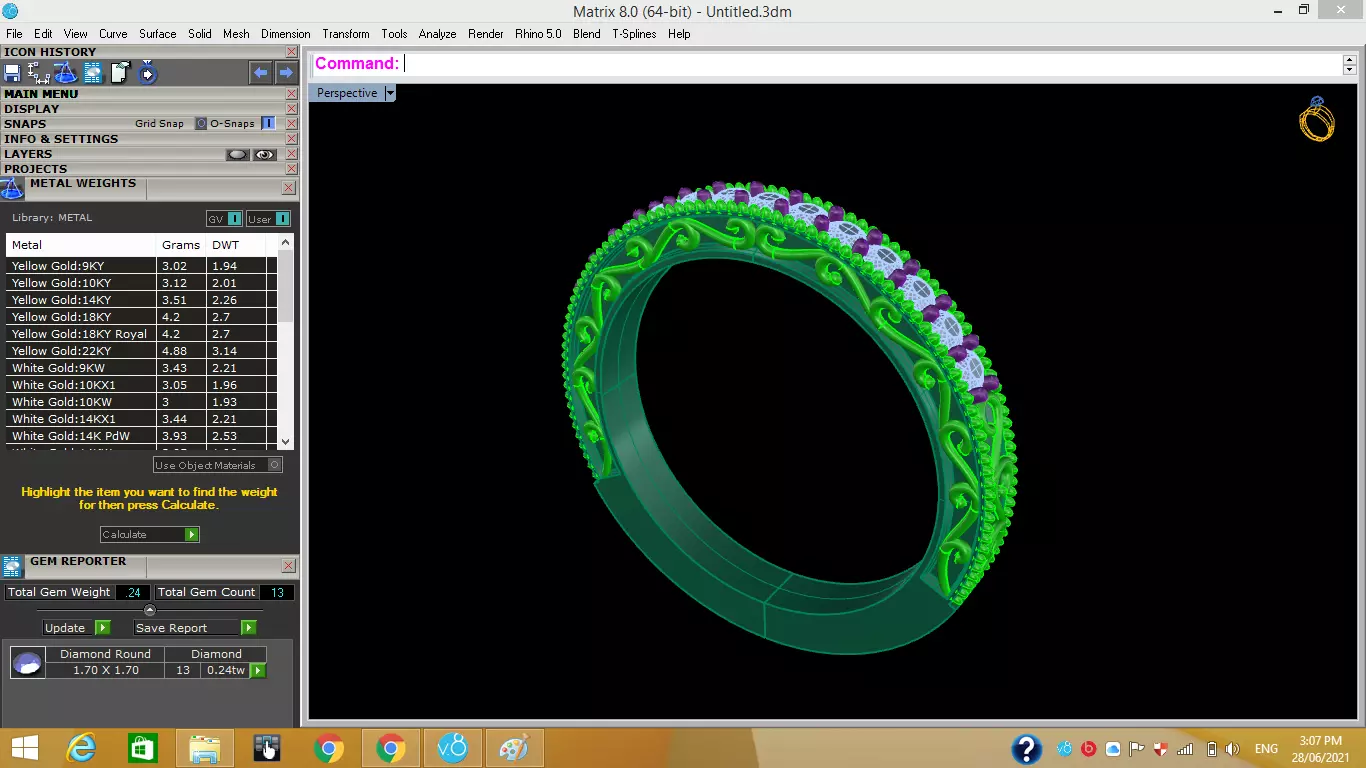Open the Mesh menu
This screenshot has height=768, width=1366.
236,34
